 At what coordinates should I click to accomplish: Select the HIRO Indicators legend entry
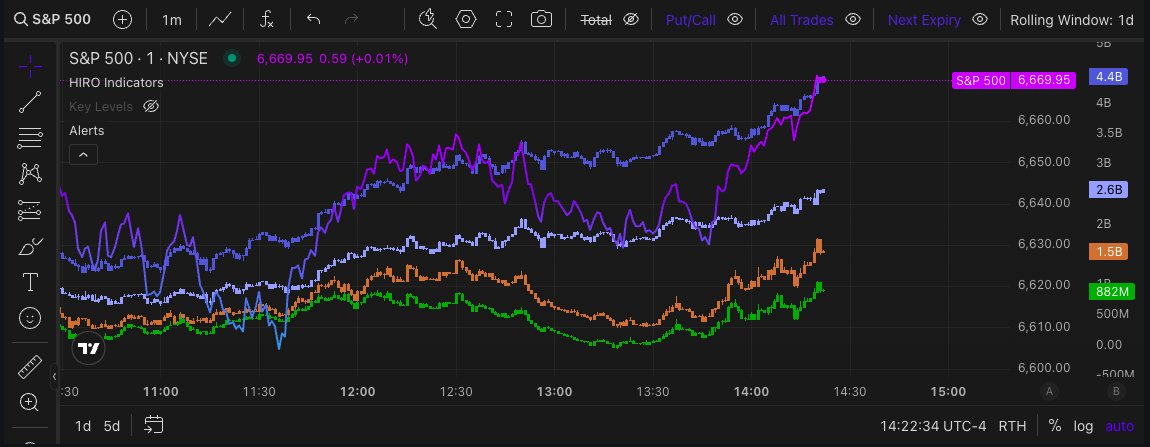tap(116, 82)
